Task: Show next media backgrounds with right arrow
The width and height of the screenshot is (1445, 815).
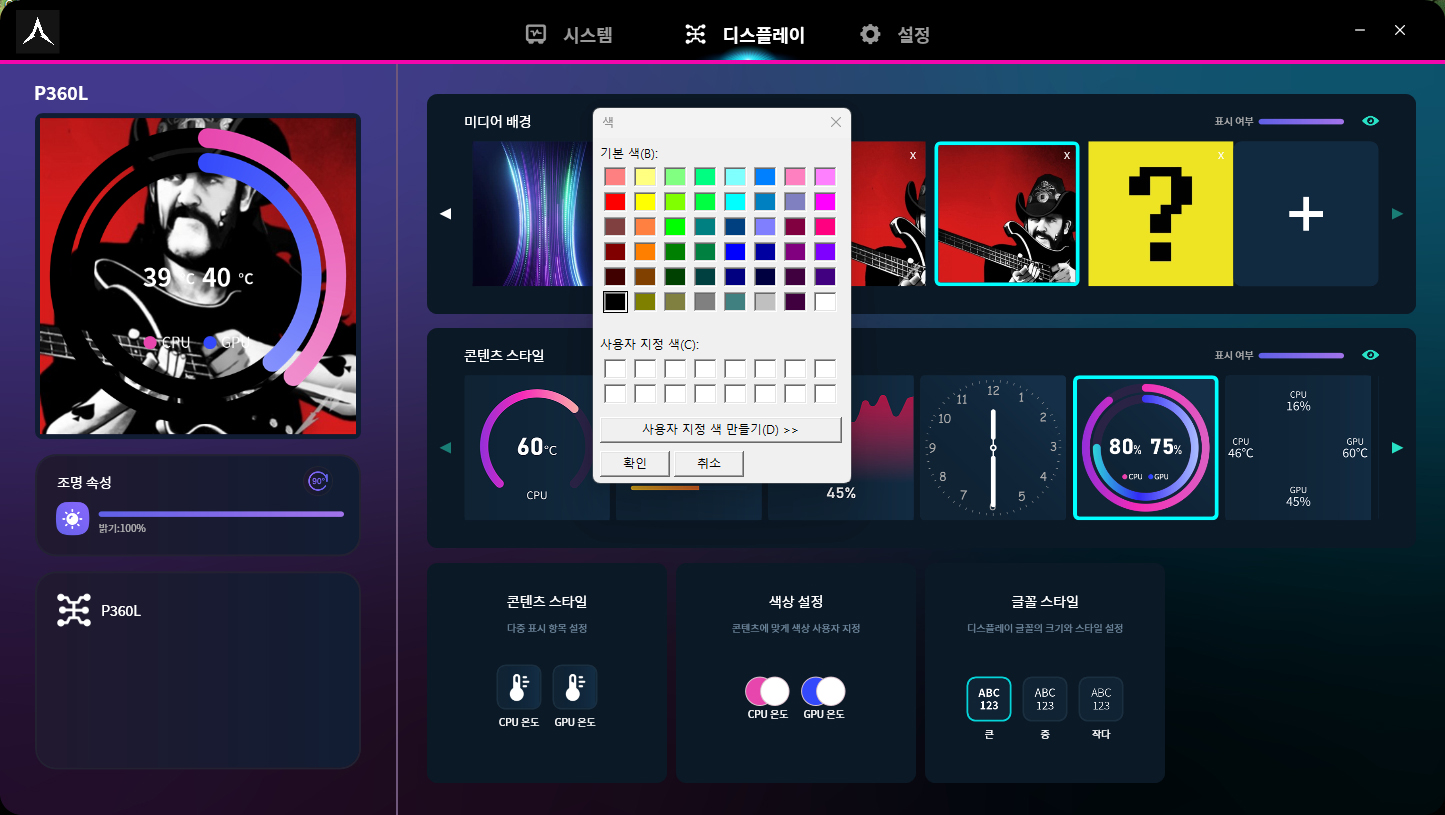Action: [1397, 213]
